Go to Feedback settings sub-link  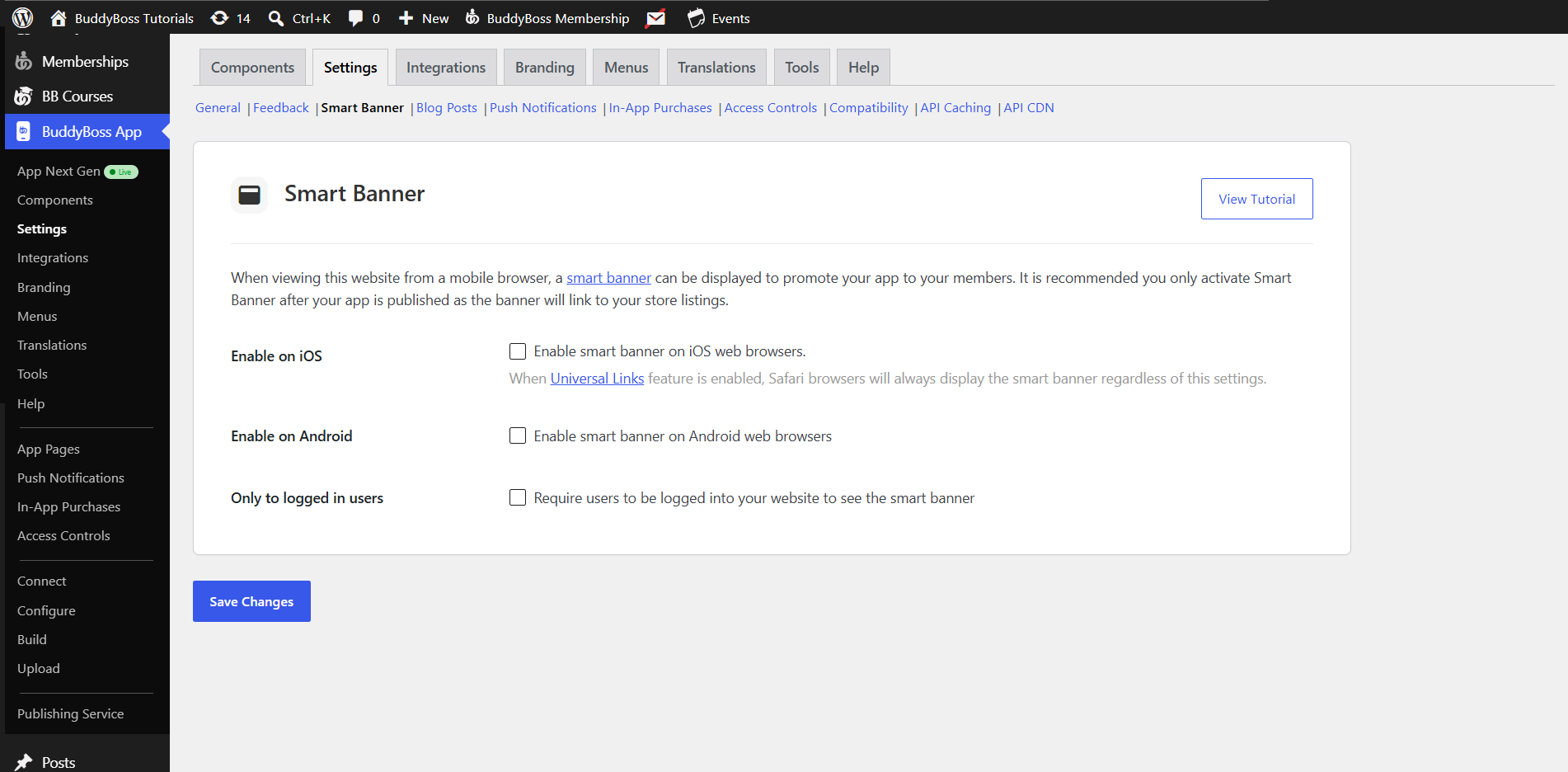[x=281, y=108]
